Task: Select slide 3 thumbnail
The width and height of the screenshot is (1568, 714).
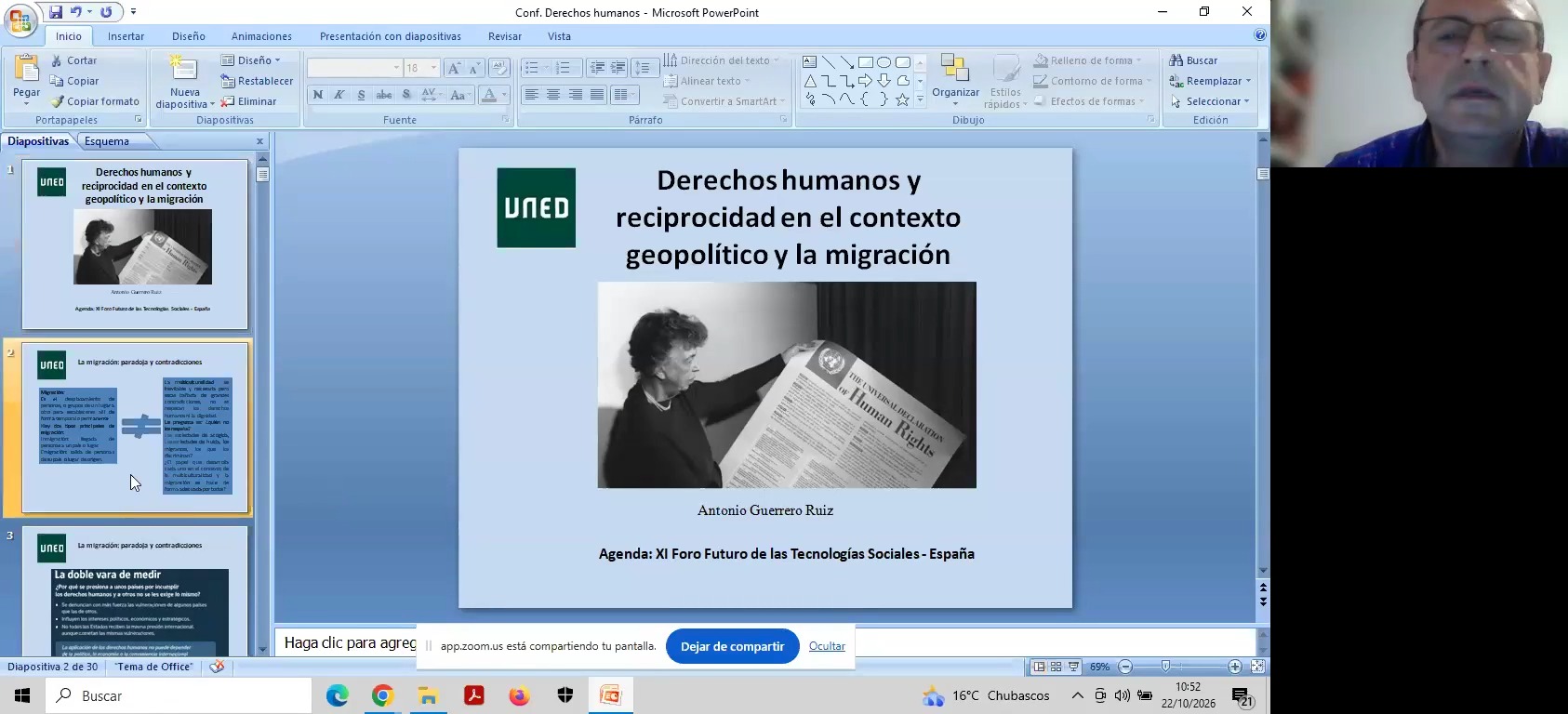Action: coord(135,591)
